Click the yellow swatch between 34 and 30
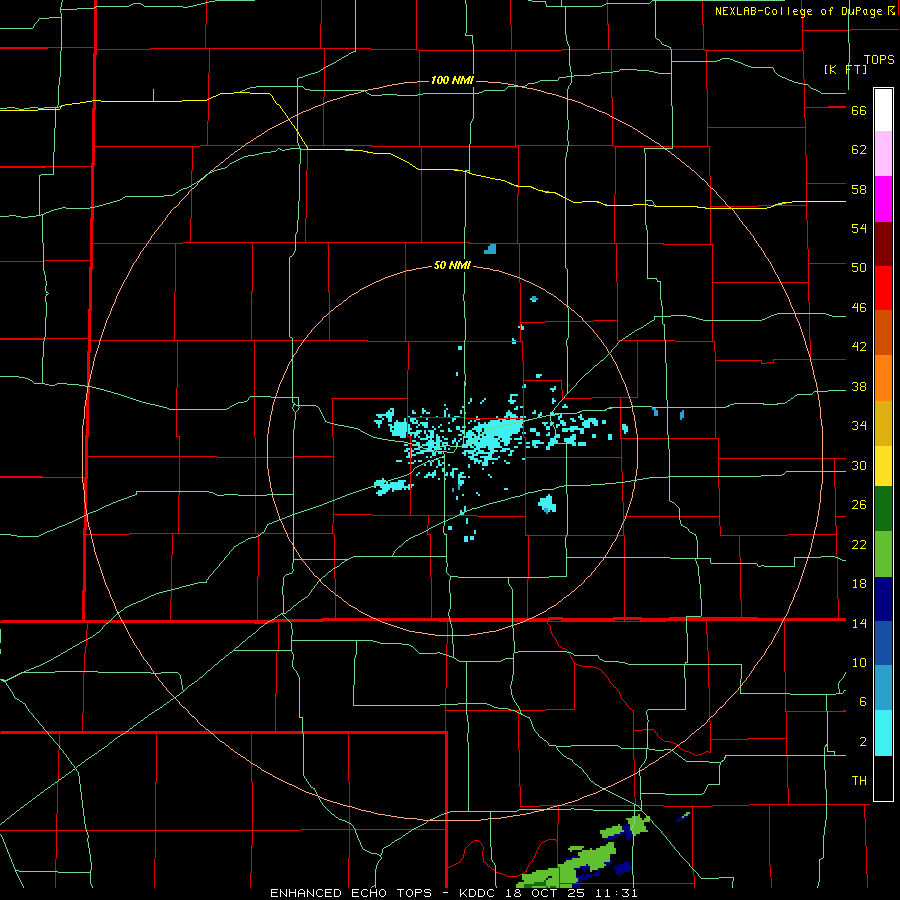 click(883, 466)
